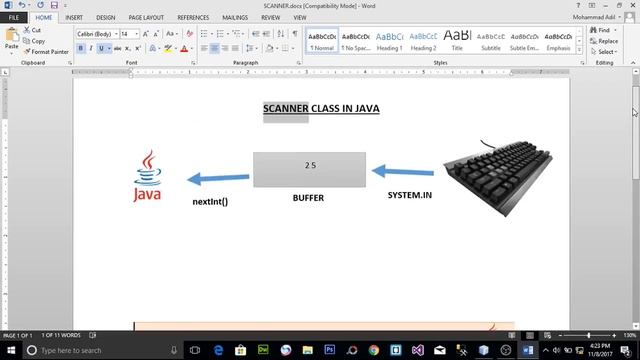Apply red font color
Screen dimensions: 640x360
tap(184, 48)
